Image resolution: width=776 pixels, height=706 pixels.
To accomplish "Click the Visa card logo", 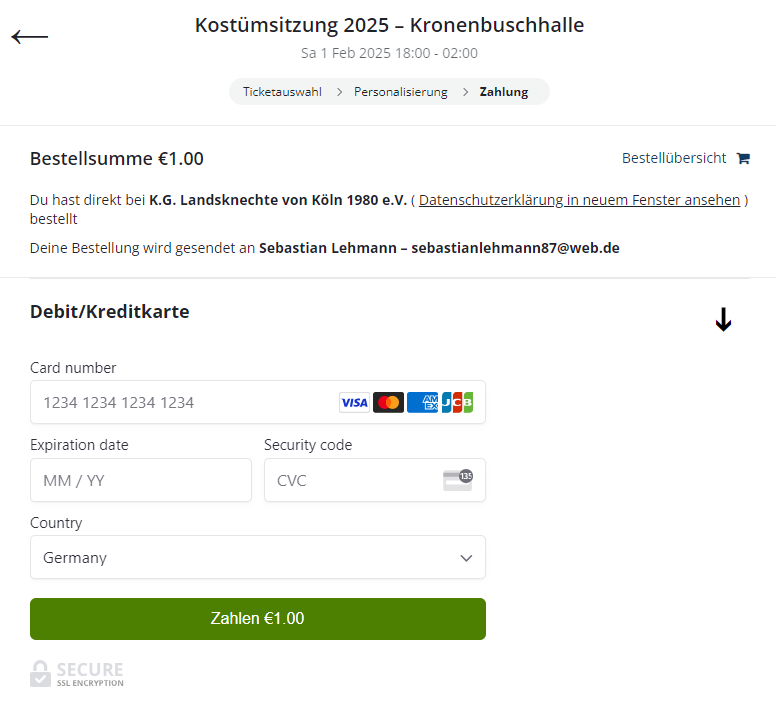I will pos(354,402).
